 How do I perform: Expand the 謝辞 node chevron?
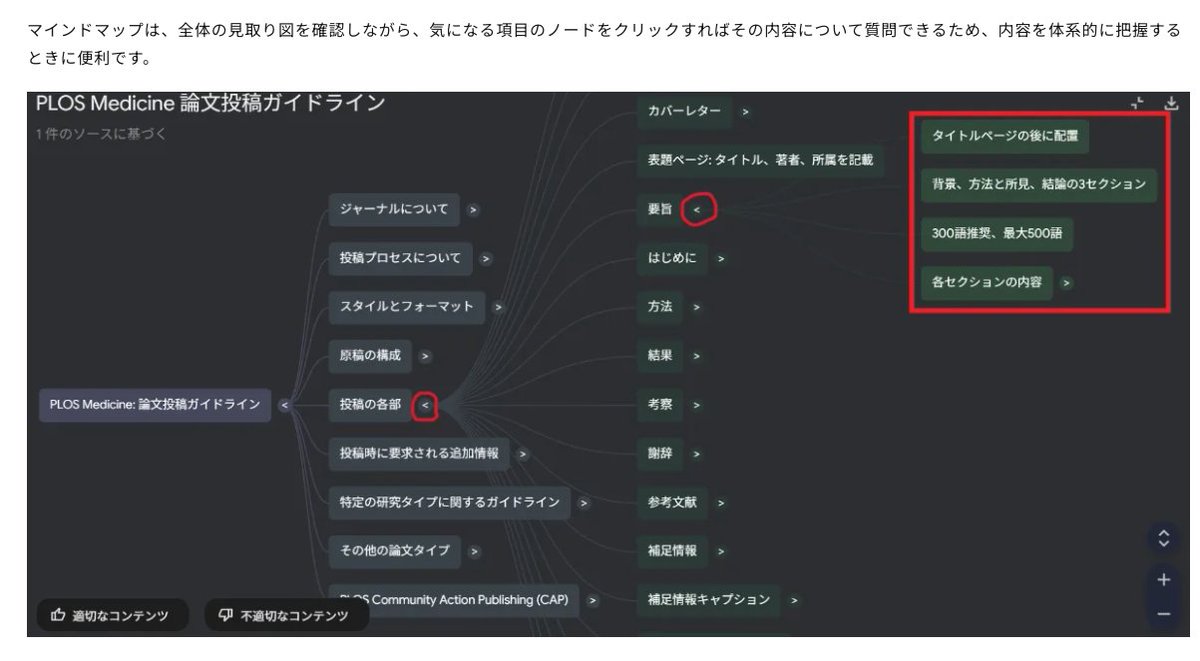(x=697, y=454)
